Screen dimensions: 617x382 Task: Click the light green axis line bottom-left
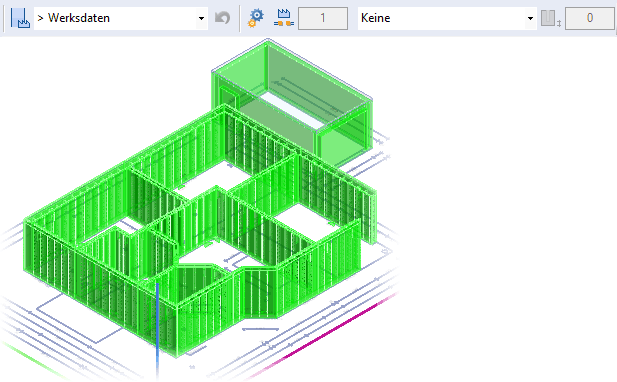click(x=31, y=359)
